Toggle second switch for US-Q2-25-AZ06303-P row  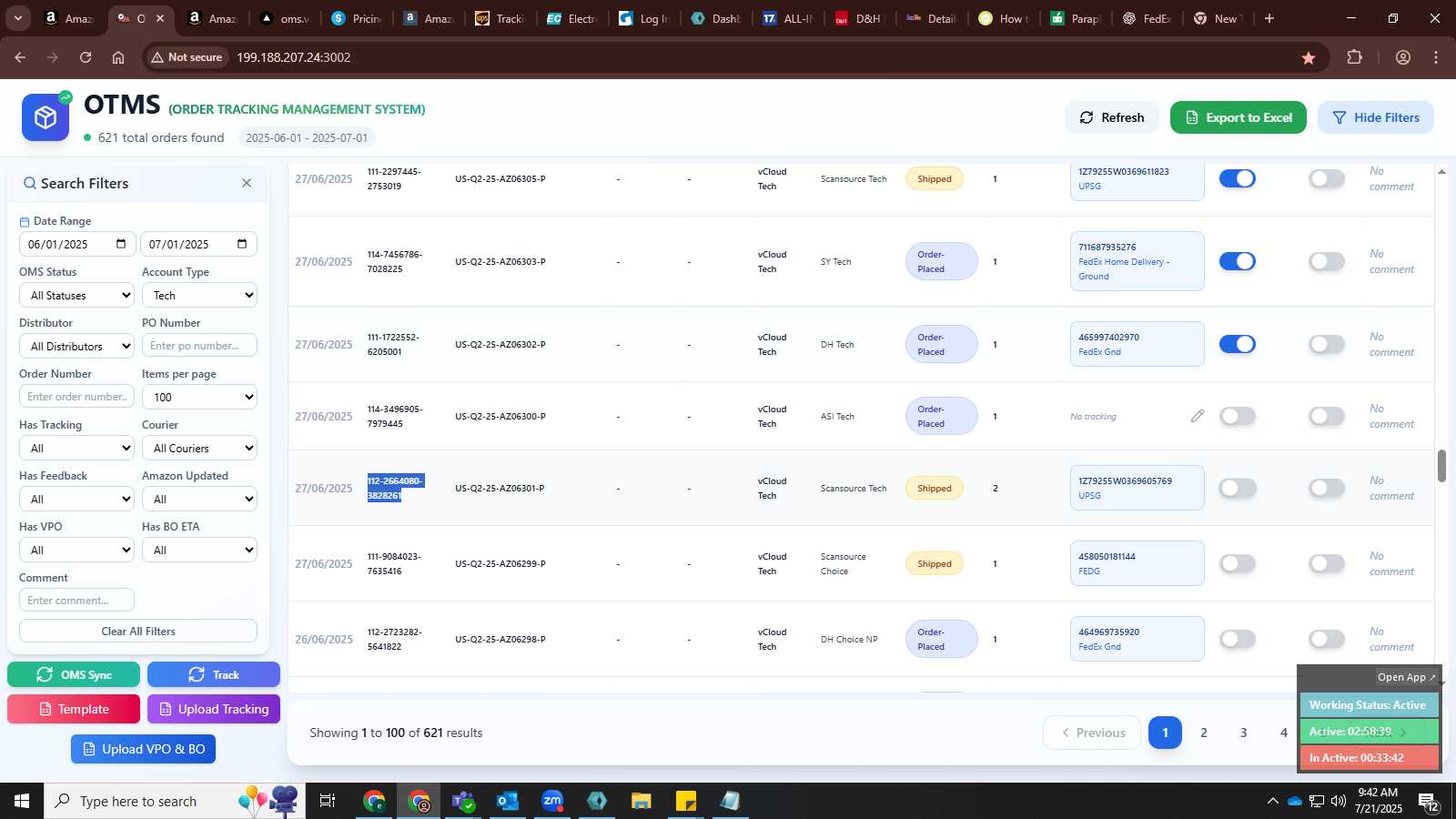(1326, 261)
